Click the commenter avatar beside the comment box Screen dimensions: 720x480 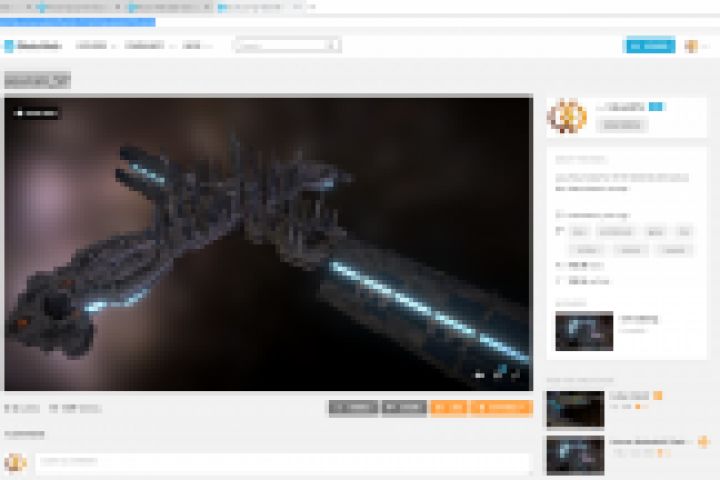point(16,463)
